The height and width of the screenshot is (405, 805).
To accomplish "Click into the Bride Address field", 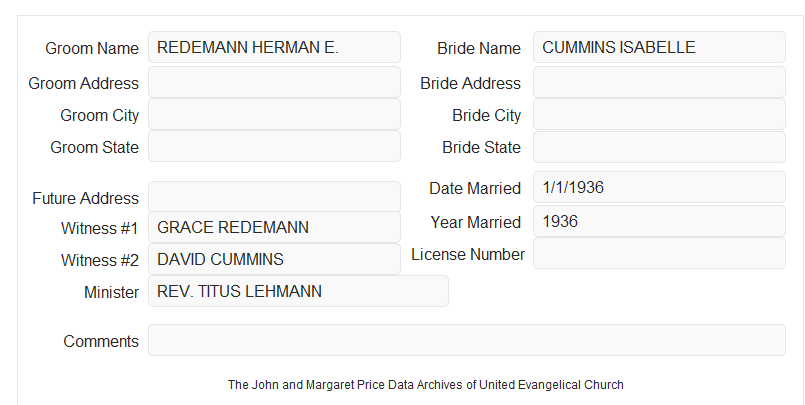I will [x=659, y=82].
